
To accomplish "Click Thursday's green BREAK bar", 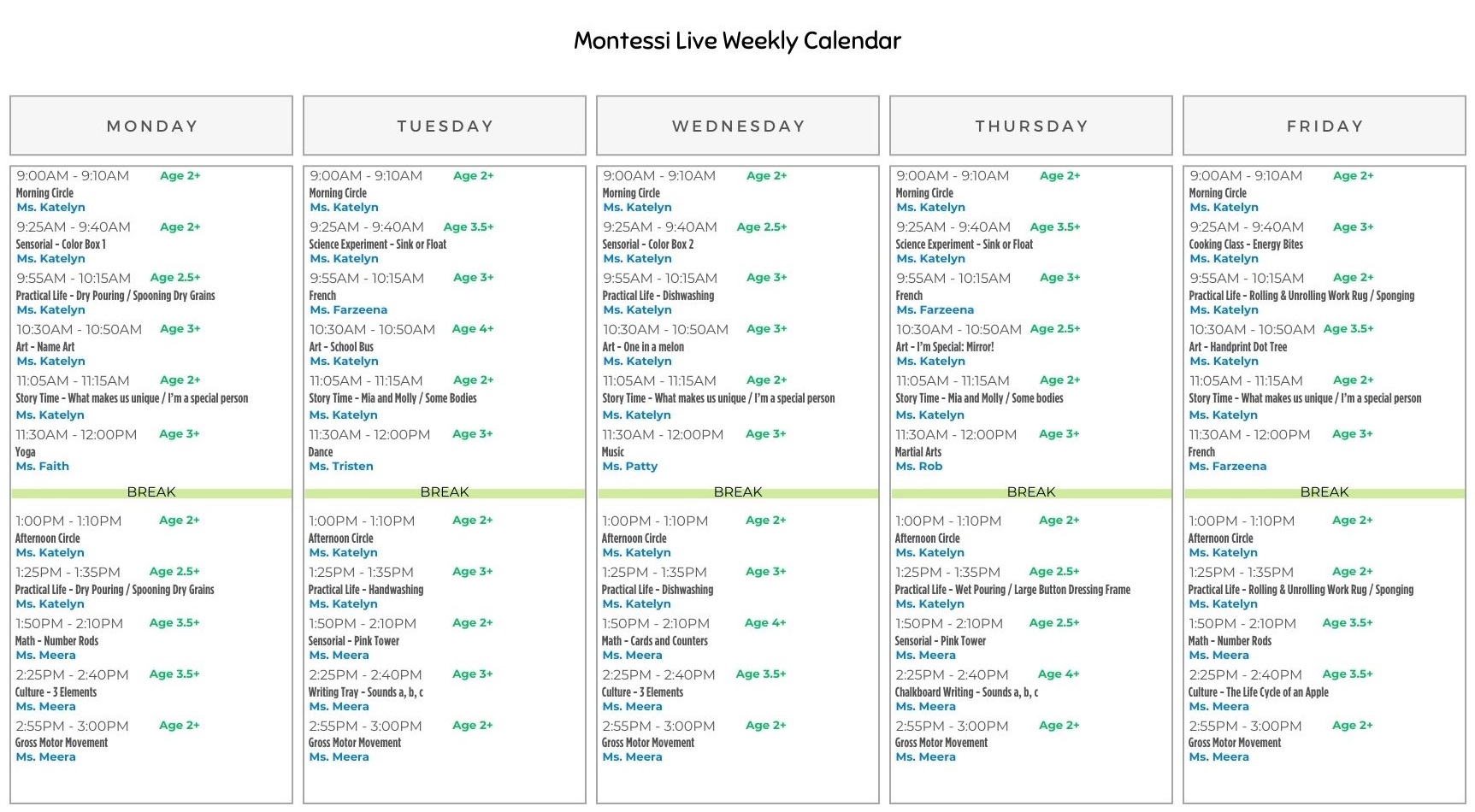I will coord(1031,492).
